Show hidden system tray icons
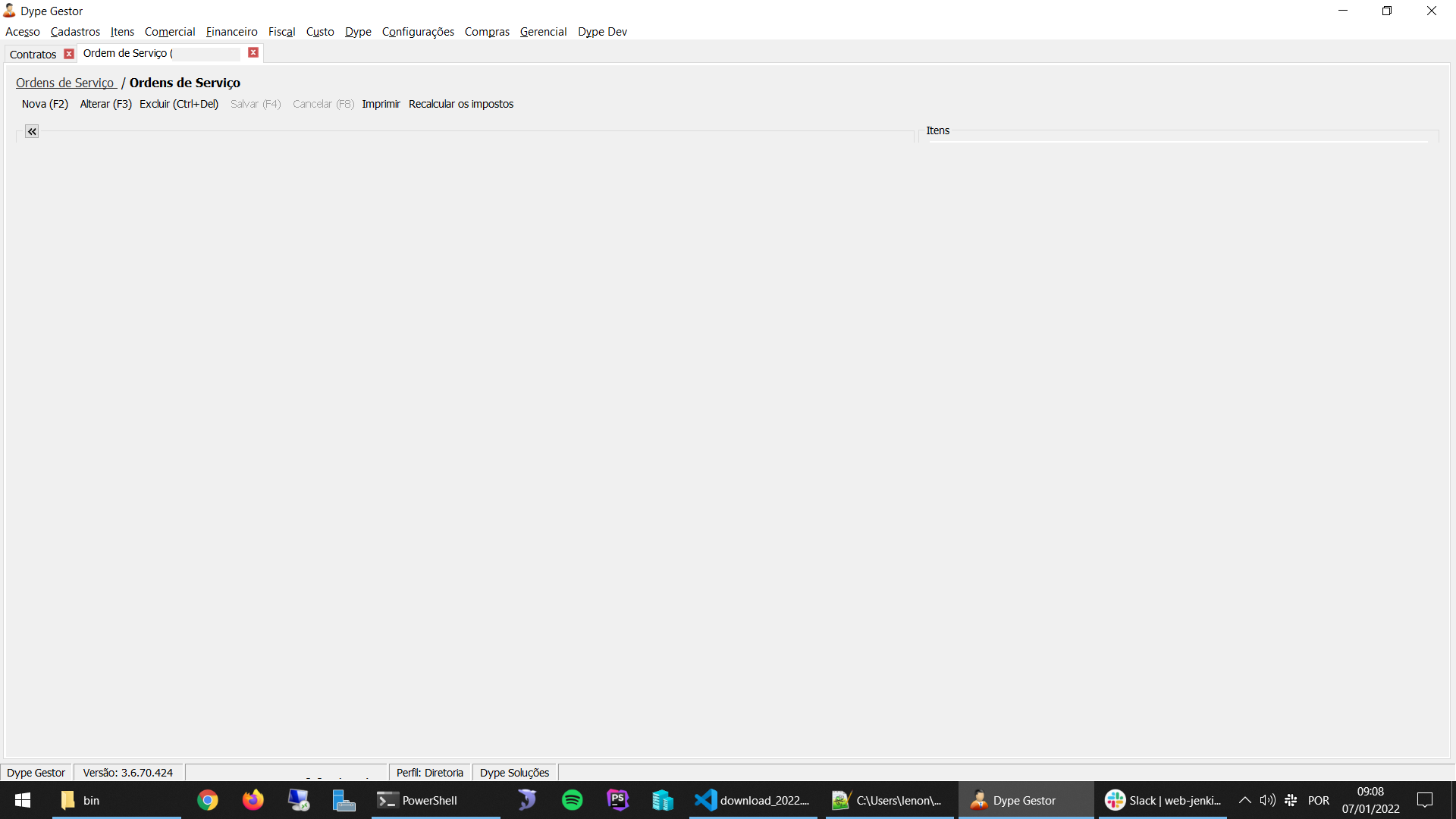 click(x=1245, y=800)
